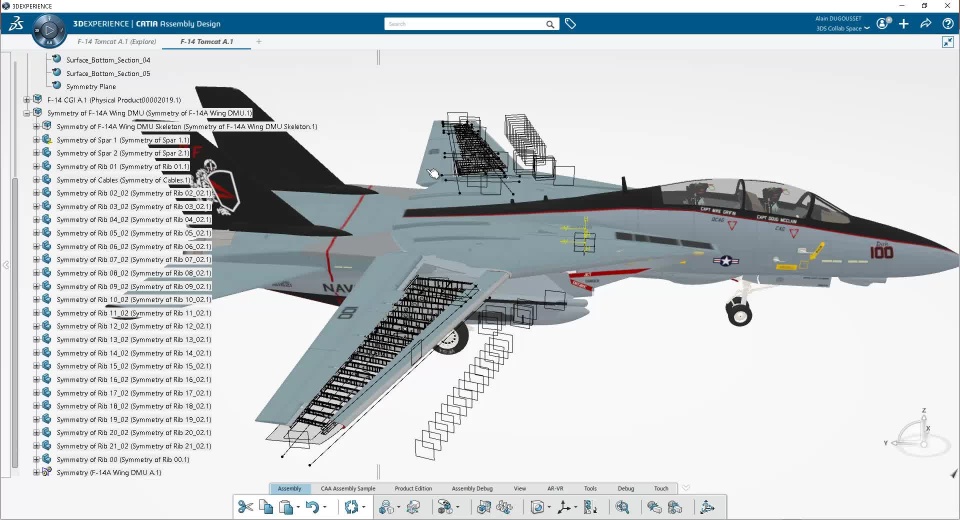Click the left panel collapse arrow

(x=6, y=265)
